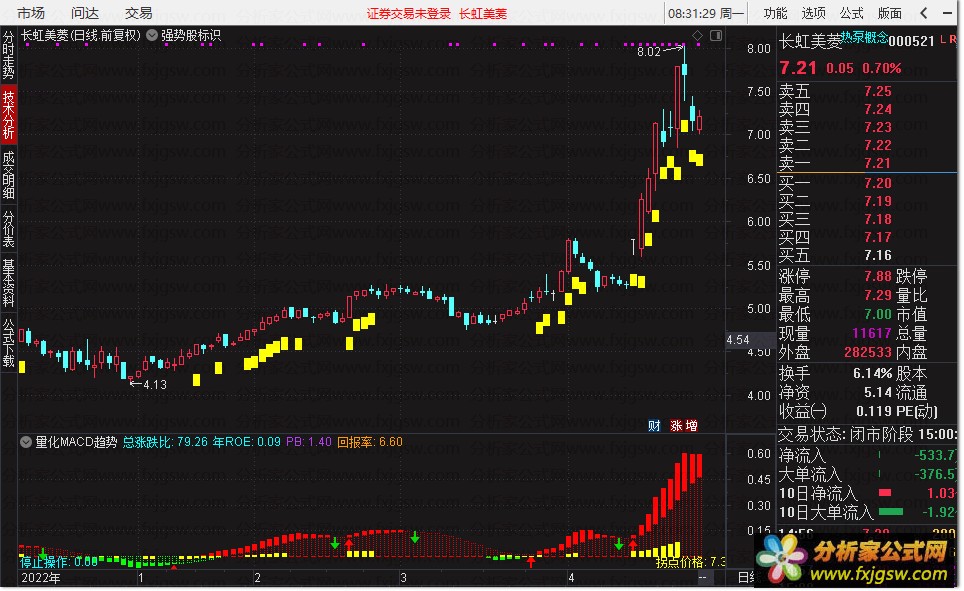Click the 热泵概念 concept tag
Viewport: 964px width, 591px height.
pos(864,37)
